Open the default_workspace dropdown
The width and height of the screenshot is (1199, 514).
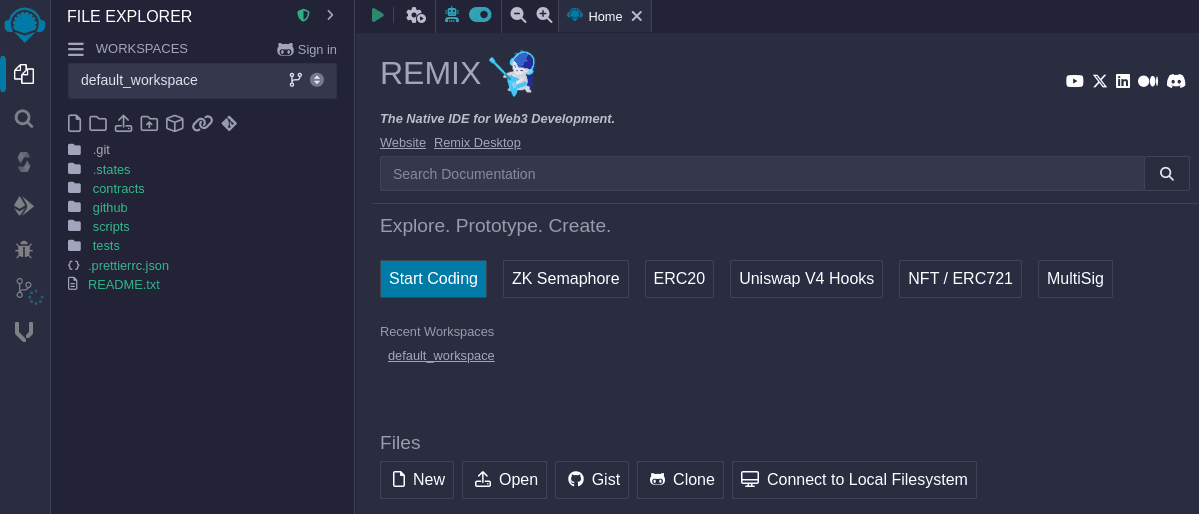pos(203,80)
